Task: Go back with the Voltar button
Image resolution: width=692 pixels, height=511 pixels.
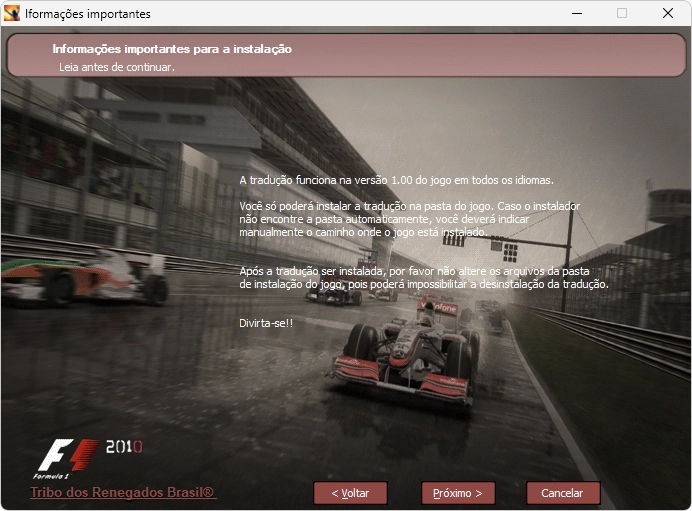Action: pyautogui.click(x=350, y=493)
